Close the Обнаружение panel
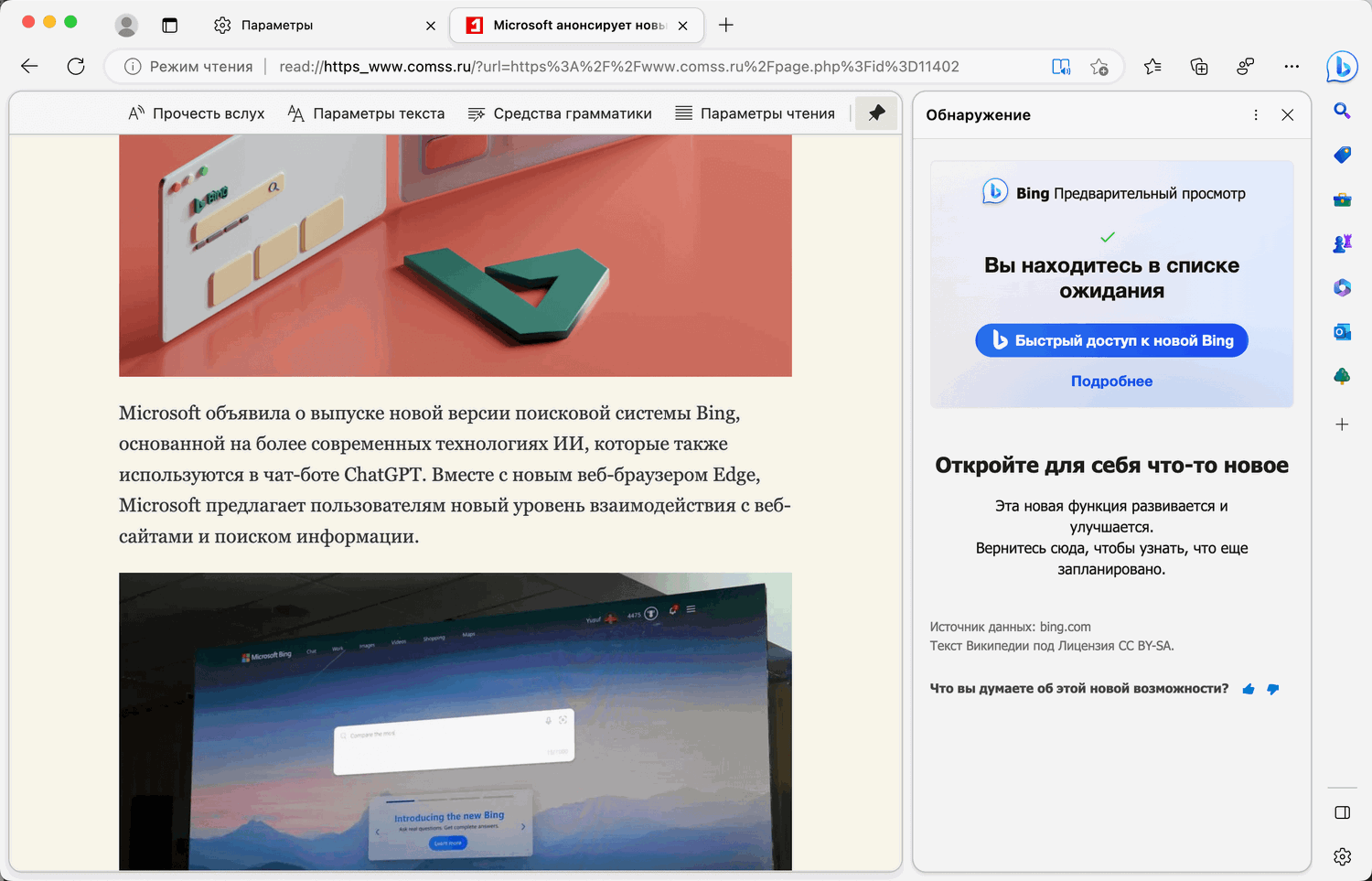Image resolution: width=1372 pixels, height=881 pixels. pyautogui.click(x=1288, y=115)
